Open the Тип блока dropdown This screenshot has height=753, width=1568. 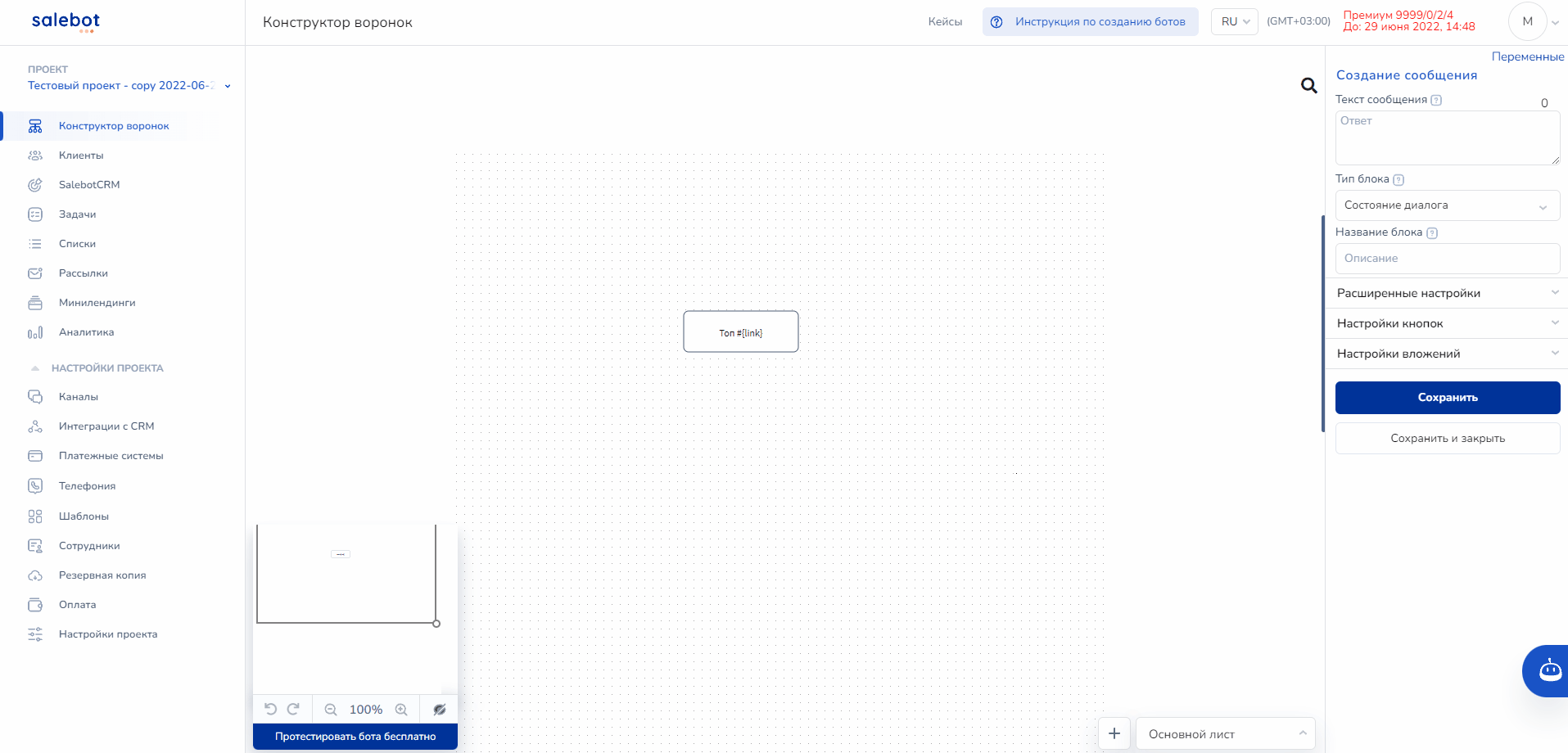(1447, 205)
